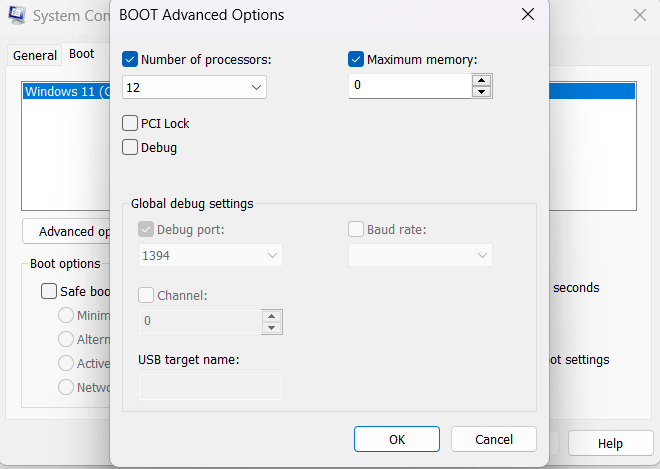Tick the Safe boot checkbox

[x=49, y=291]
